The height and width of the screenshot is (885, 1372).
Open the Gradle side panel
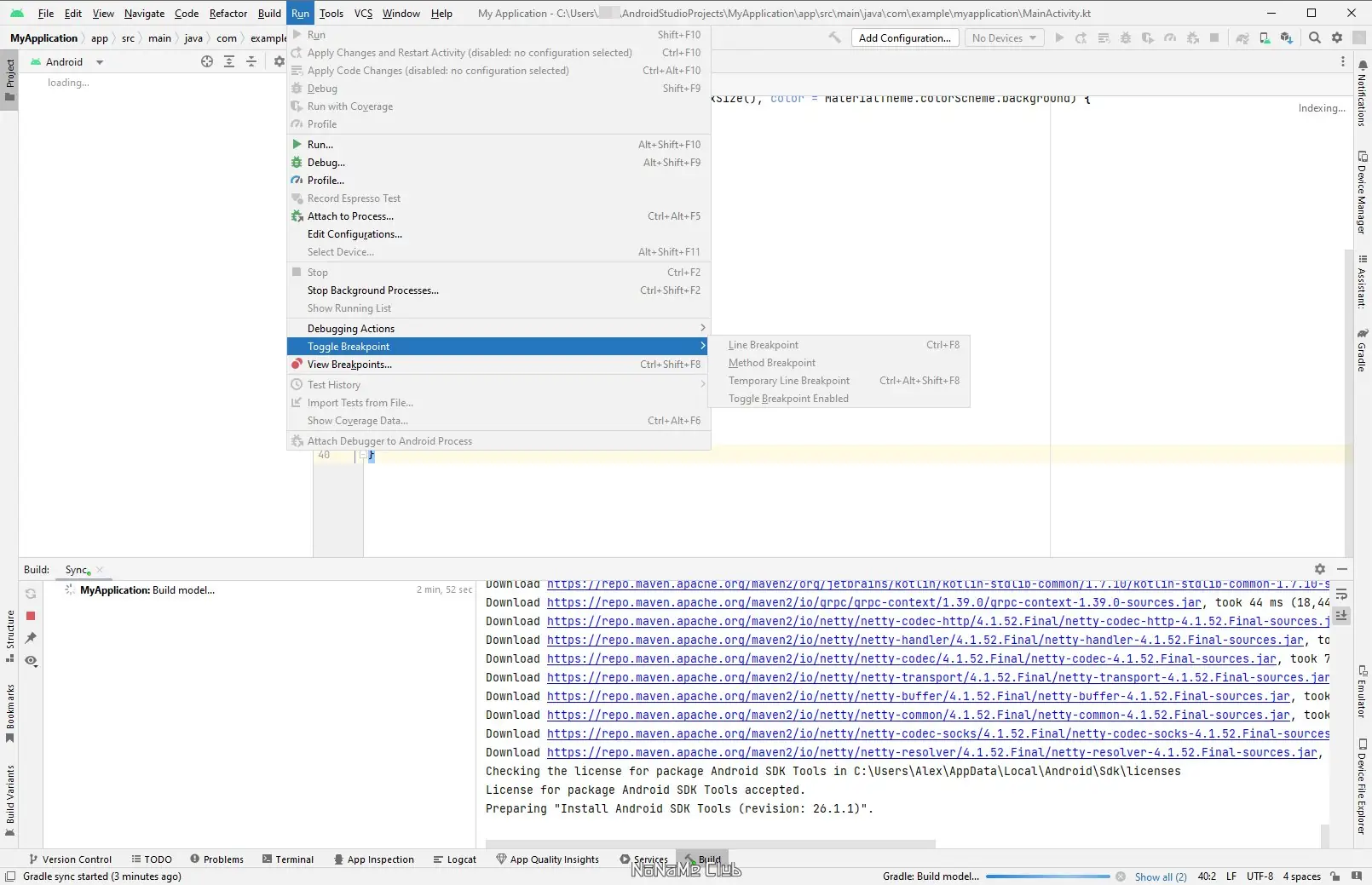[1363, 350]
